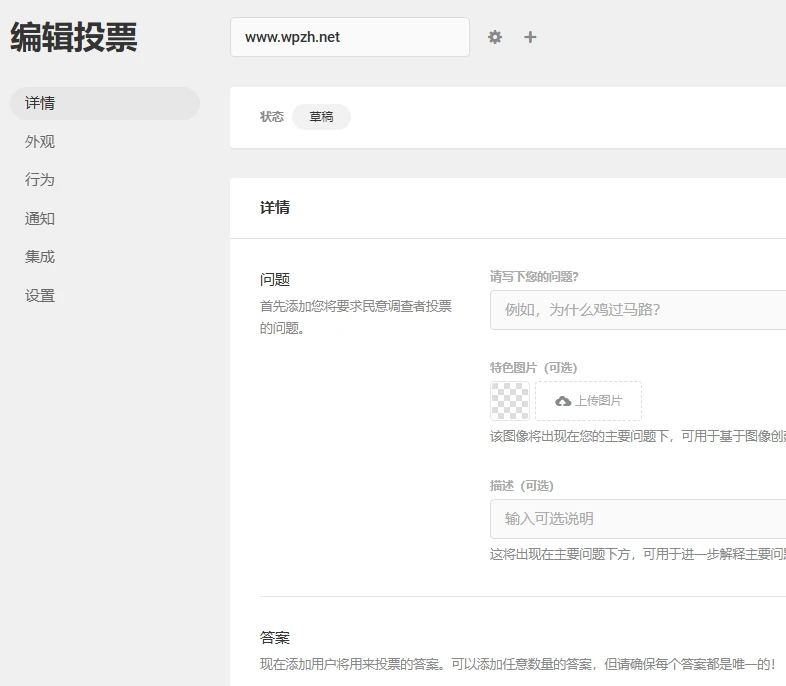Click the 请写下您的问题? label
The image size is (786, 686).
coord(534,277)
